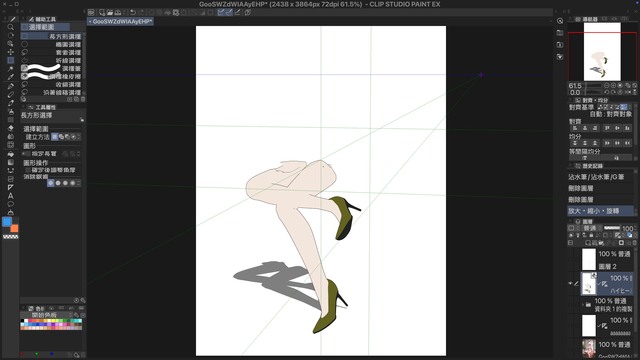Click first 均分 distribute button
The width and height of the screenshot is (640, 360).
[575, 143]
